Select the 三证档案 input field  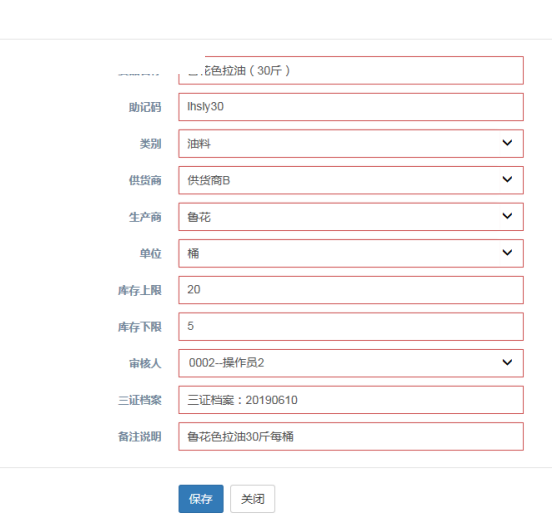point(351,400)
